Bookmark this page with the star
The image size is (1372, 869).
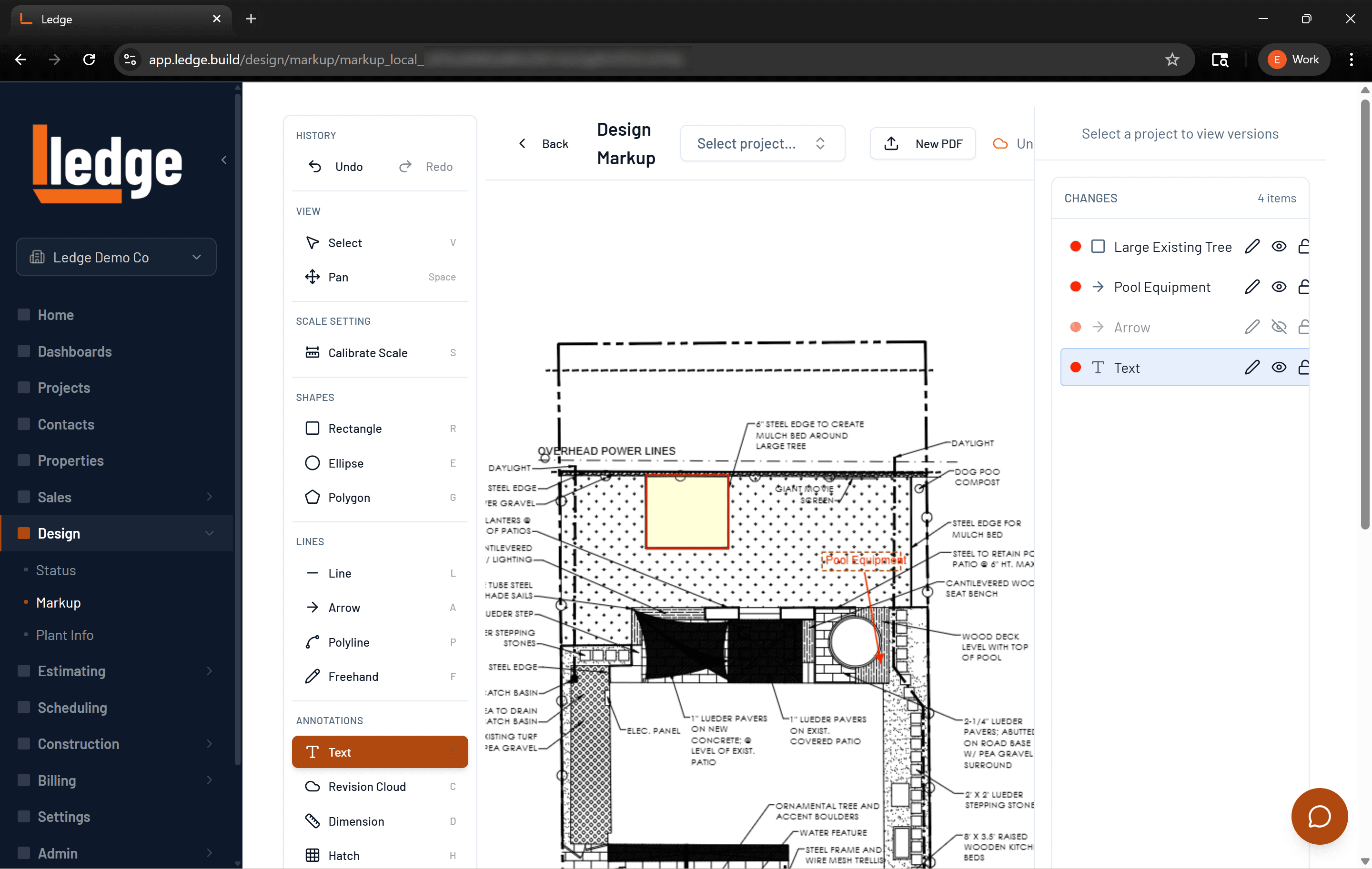coord(1172,59)
